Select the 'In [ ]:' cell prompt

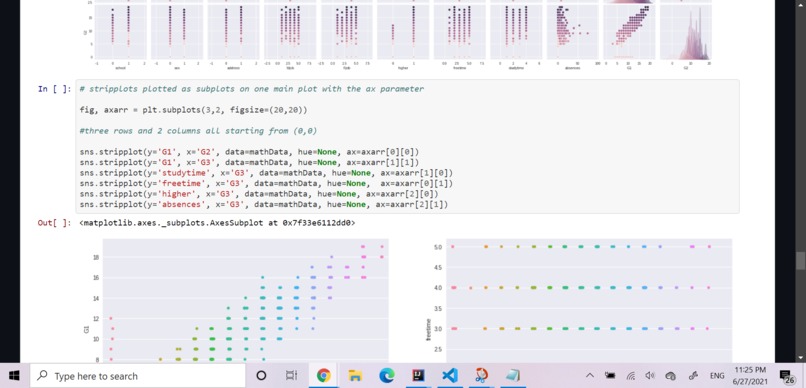[x=54, y=89]
